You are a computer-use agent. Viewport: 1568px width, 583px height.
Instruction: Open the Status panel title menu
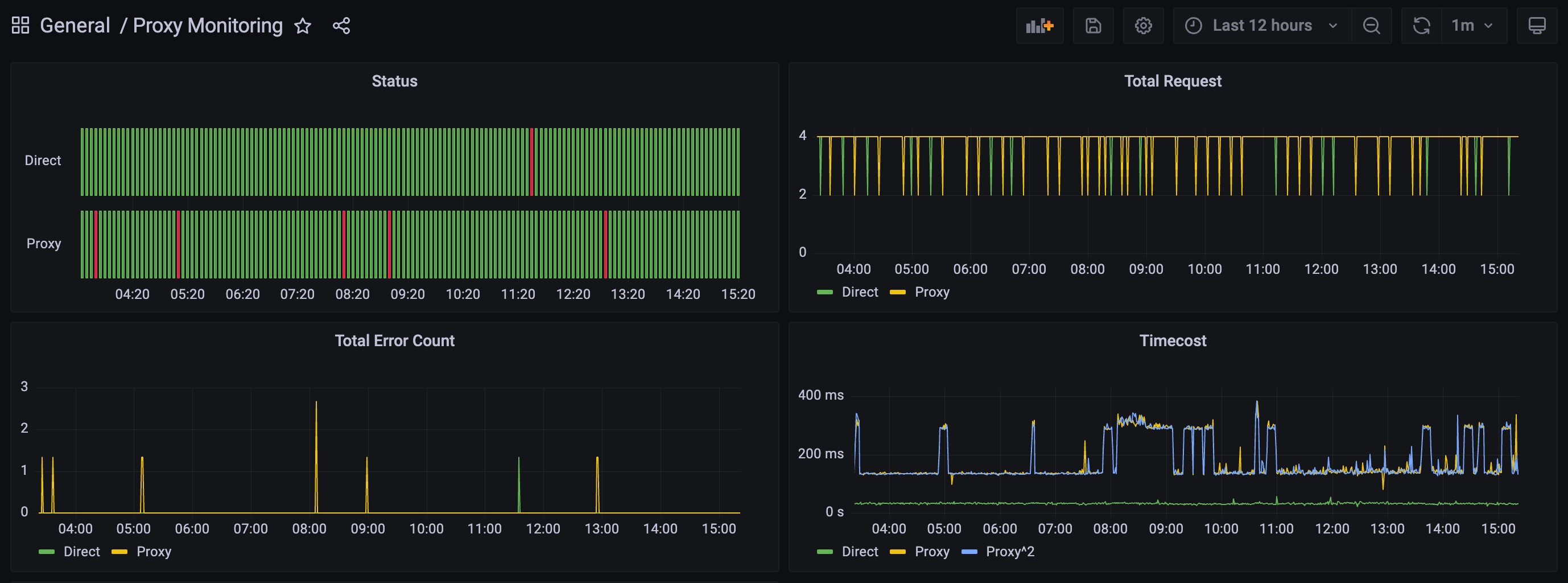point(394,81)
